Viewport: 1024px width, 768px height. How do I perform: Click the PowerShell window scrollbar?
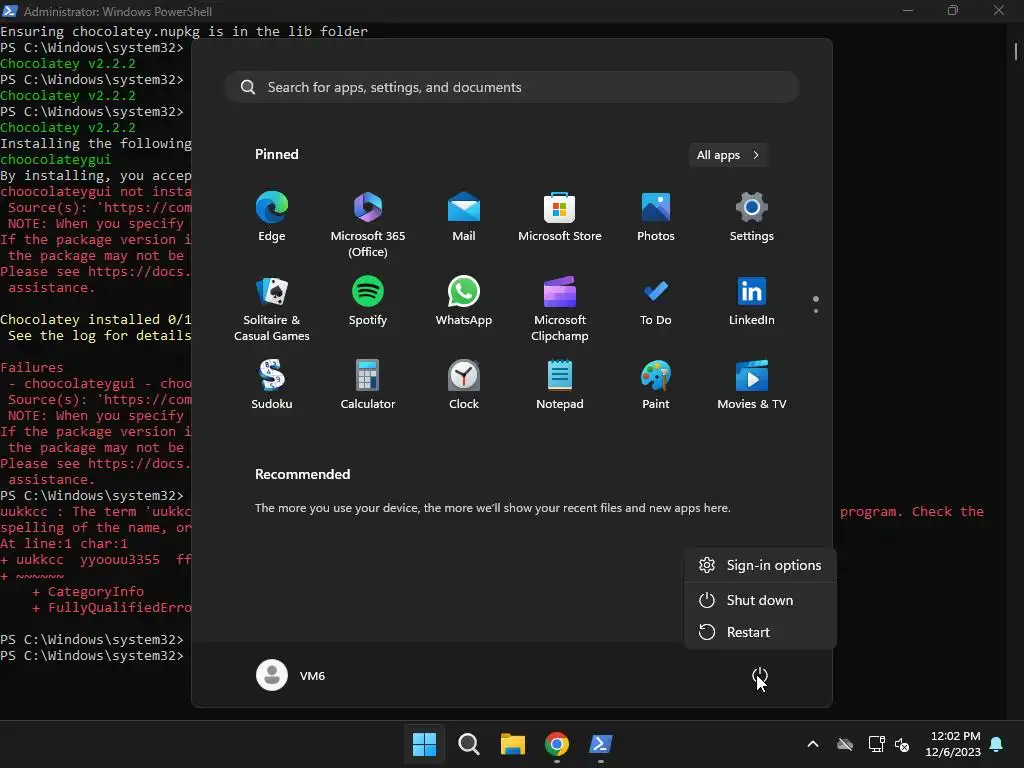coord(1016,51)
